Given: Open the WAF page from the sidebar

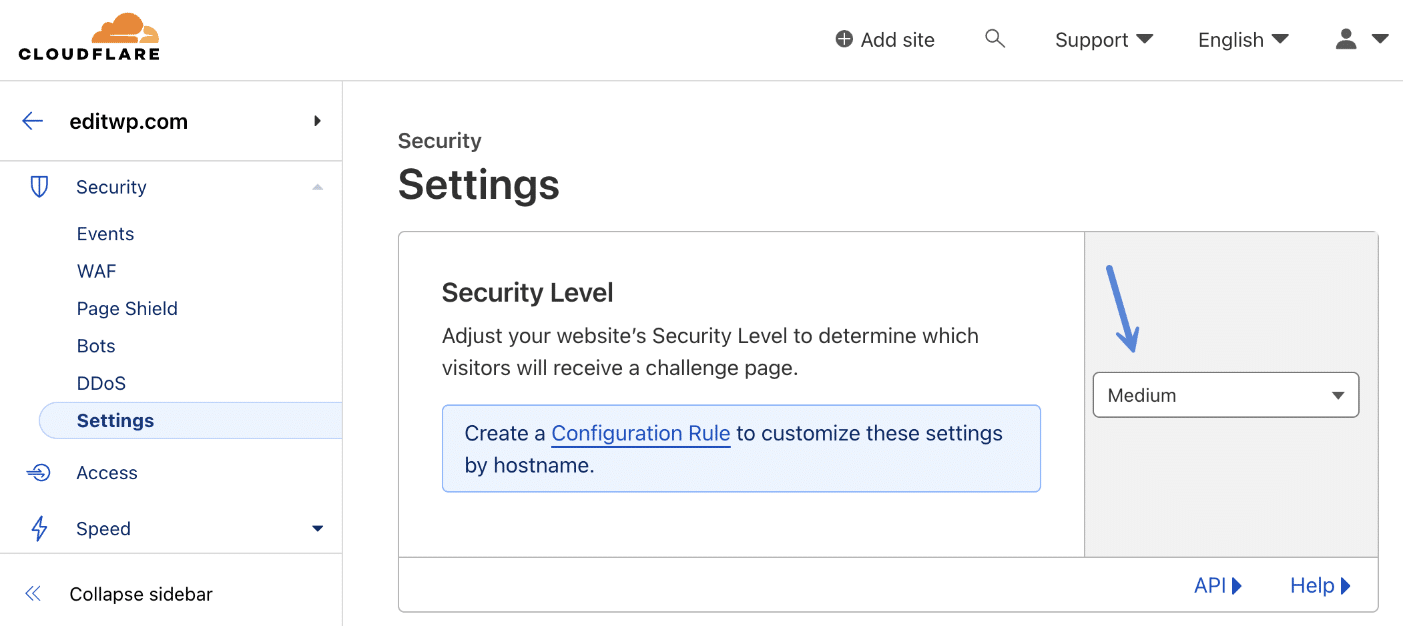Looking at the screenshot, I should [96, 270].
